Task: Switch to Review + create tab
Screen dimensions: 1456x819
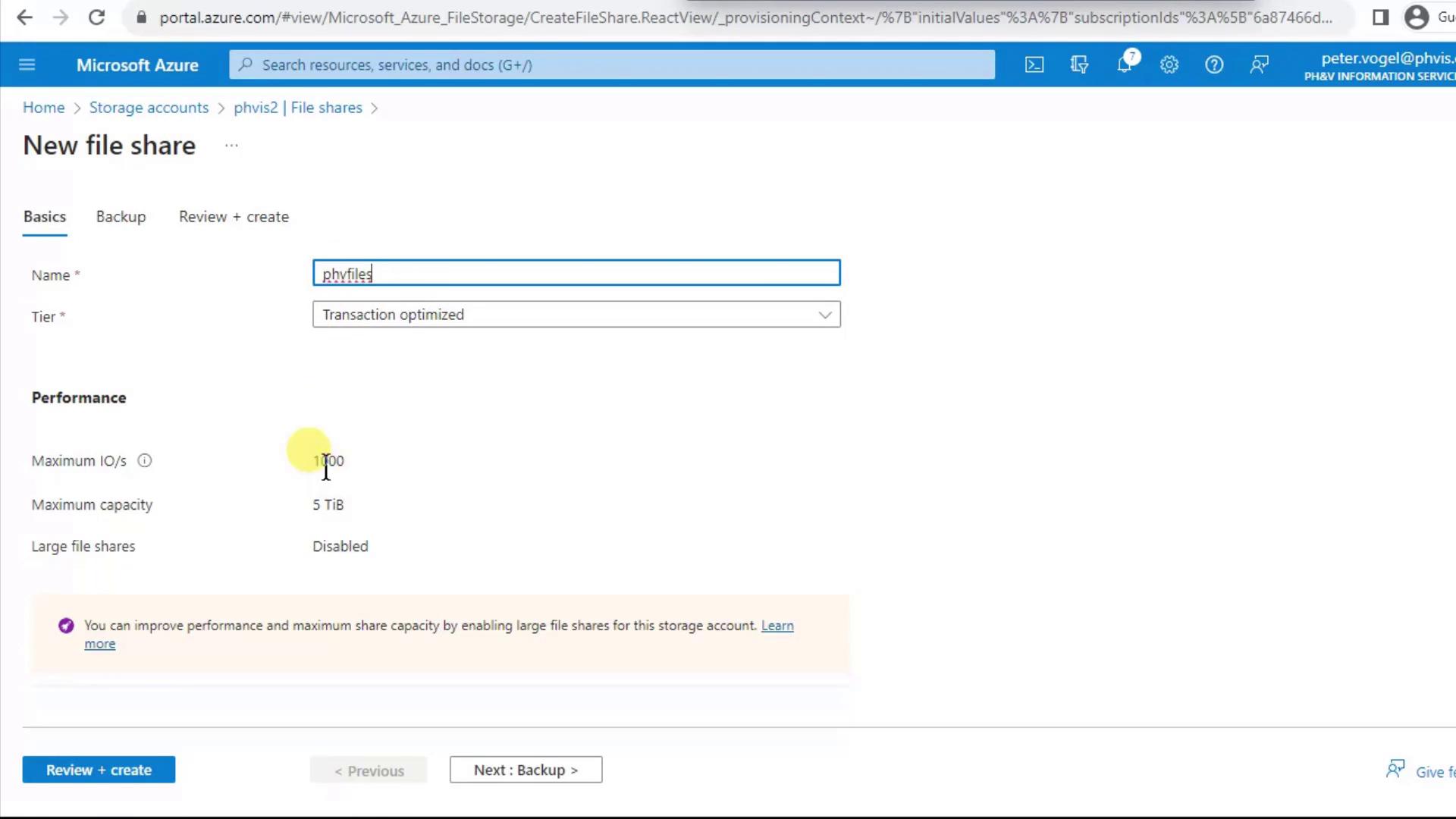Action: (x=234, y=217)
